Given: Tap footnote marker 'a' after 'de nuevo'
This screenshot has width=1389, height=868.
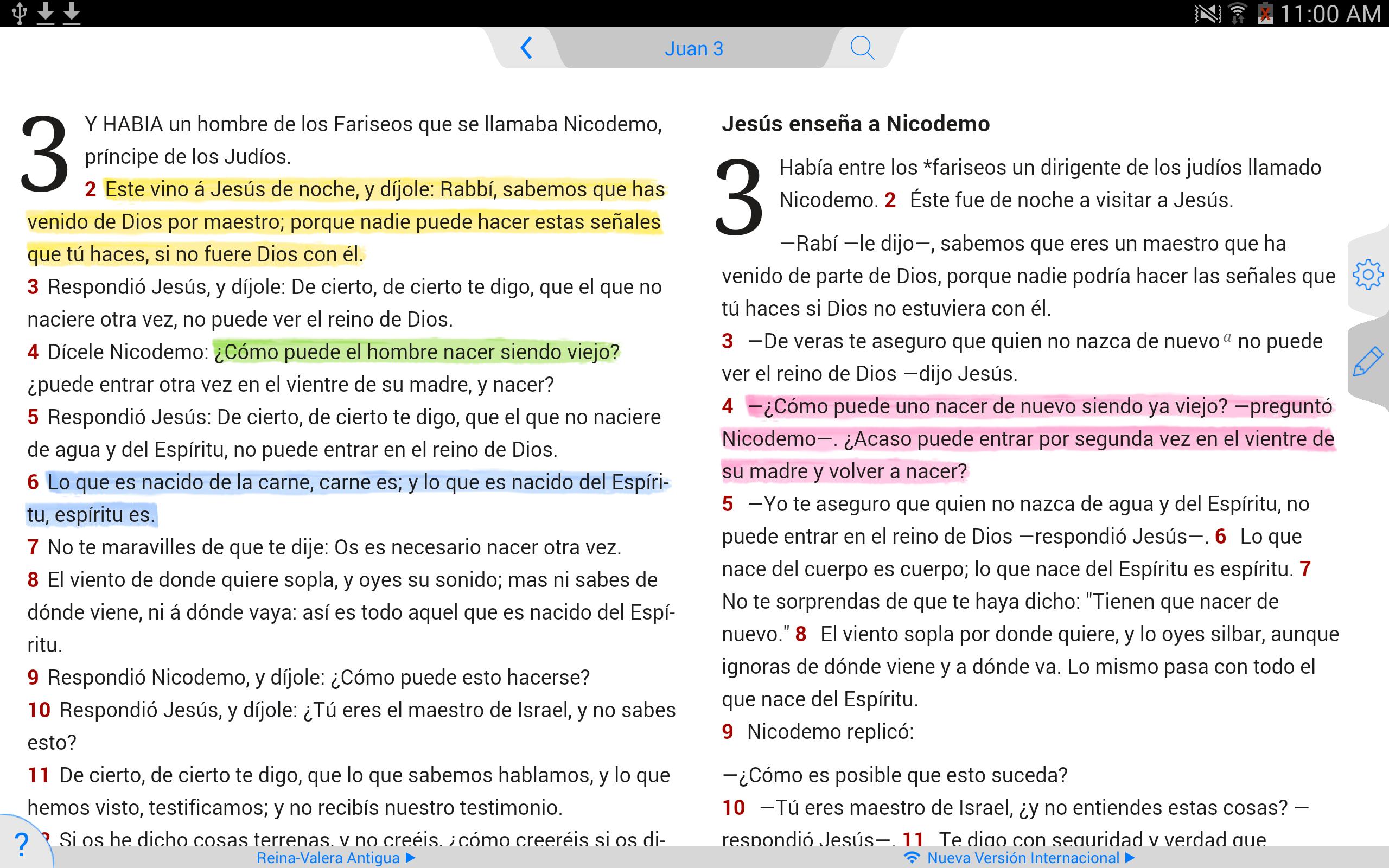Looking at the screenshot, I should click(x=1227, y=337).
